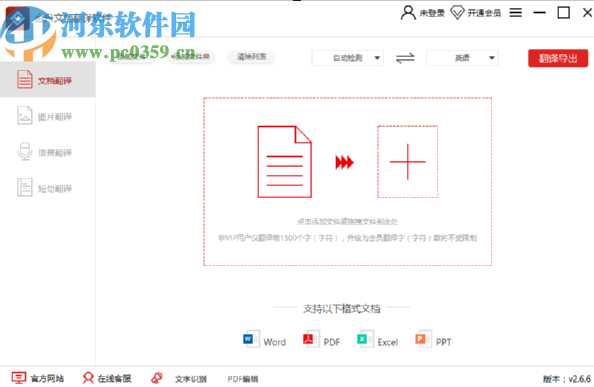Open 在线客服 online support
The image size is (594, 387).
pyautogui.click(x=114, y=378)
